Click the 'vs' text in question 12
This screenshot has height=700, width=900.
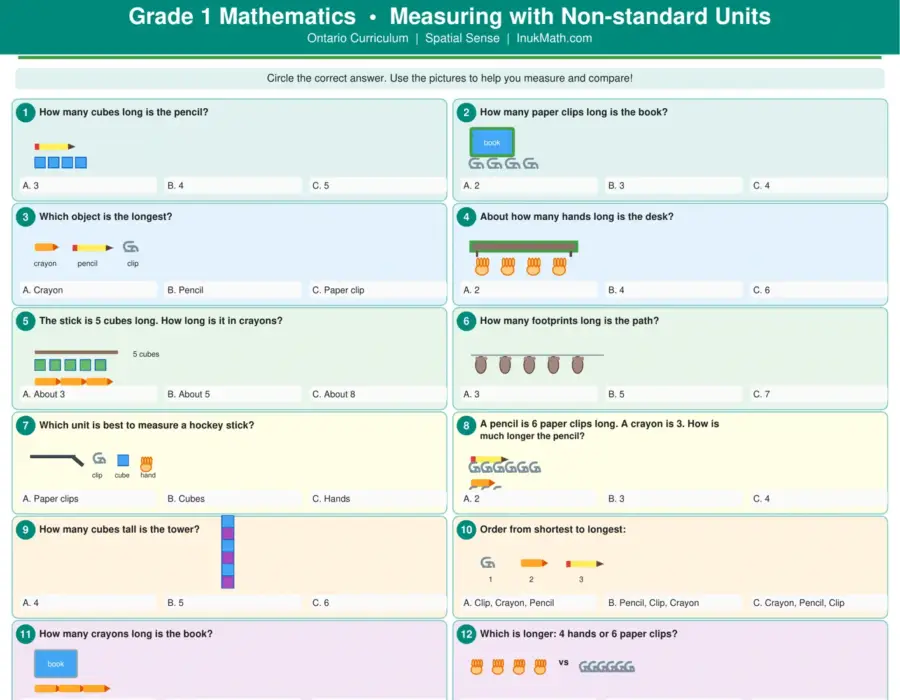[x=564, y=662]
